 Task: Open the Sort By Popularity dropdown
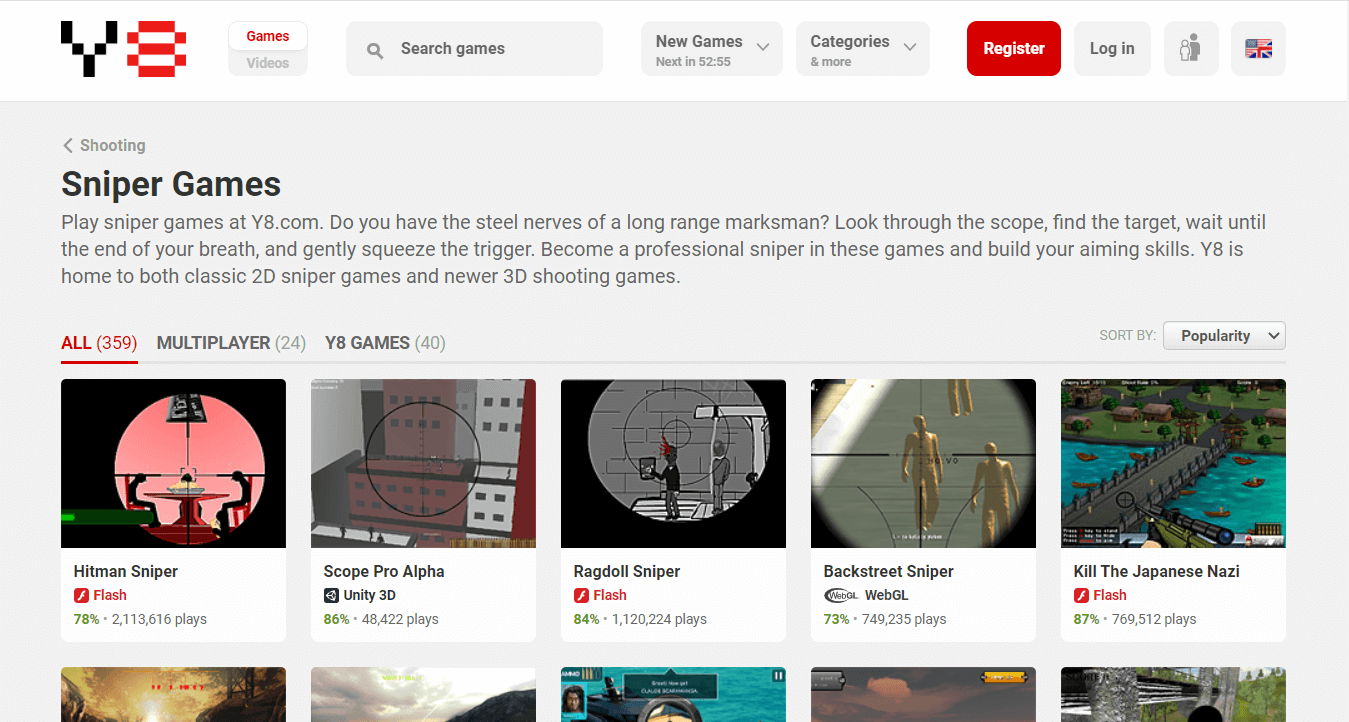coord(1224,336)
